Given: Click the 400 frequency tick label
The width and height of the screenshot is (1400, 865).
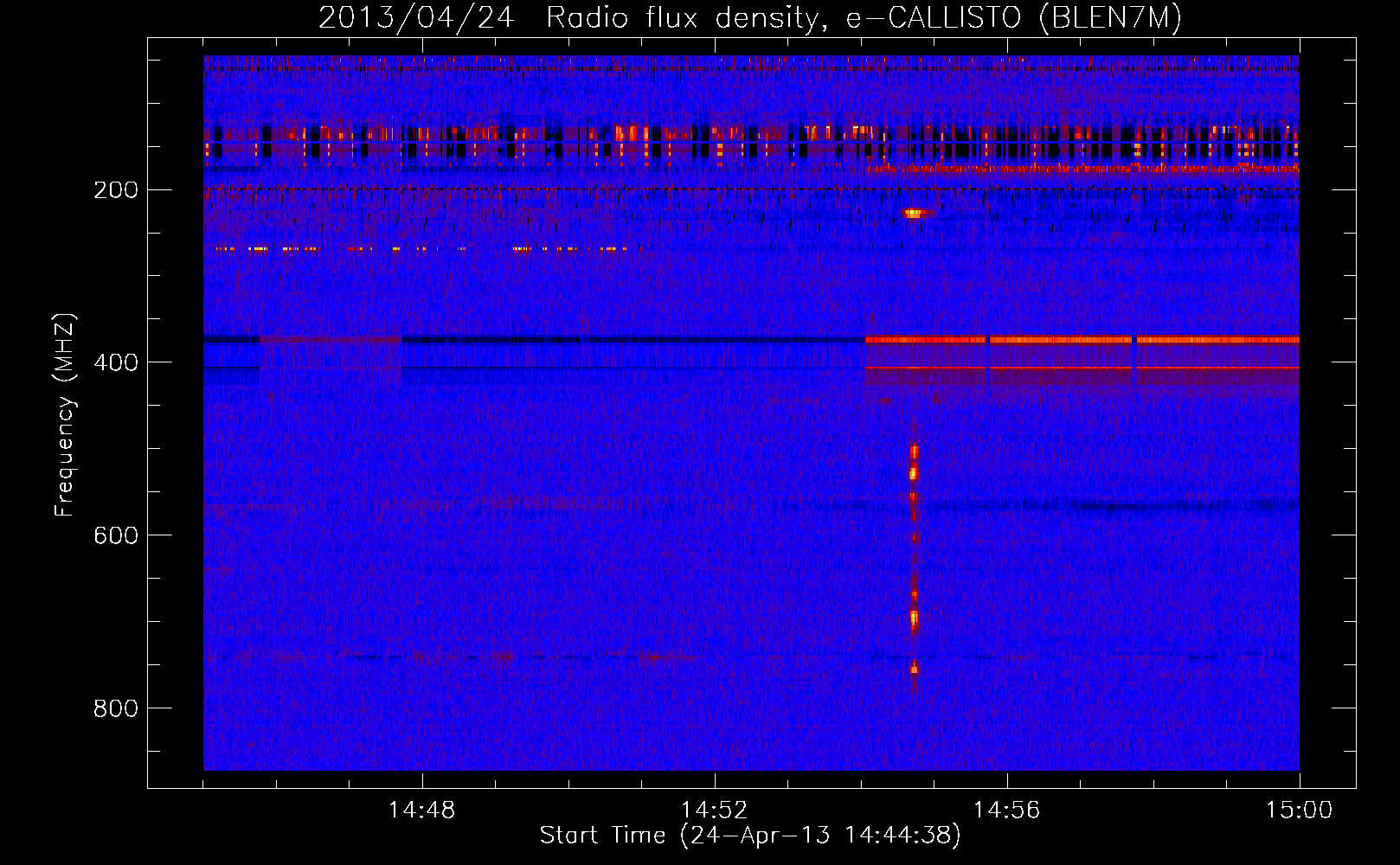Looking at the screenshot, I should pyautogui.click(x=116, y=362).
